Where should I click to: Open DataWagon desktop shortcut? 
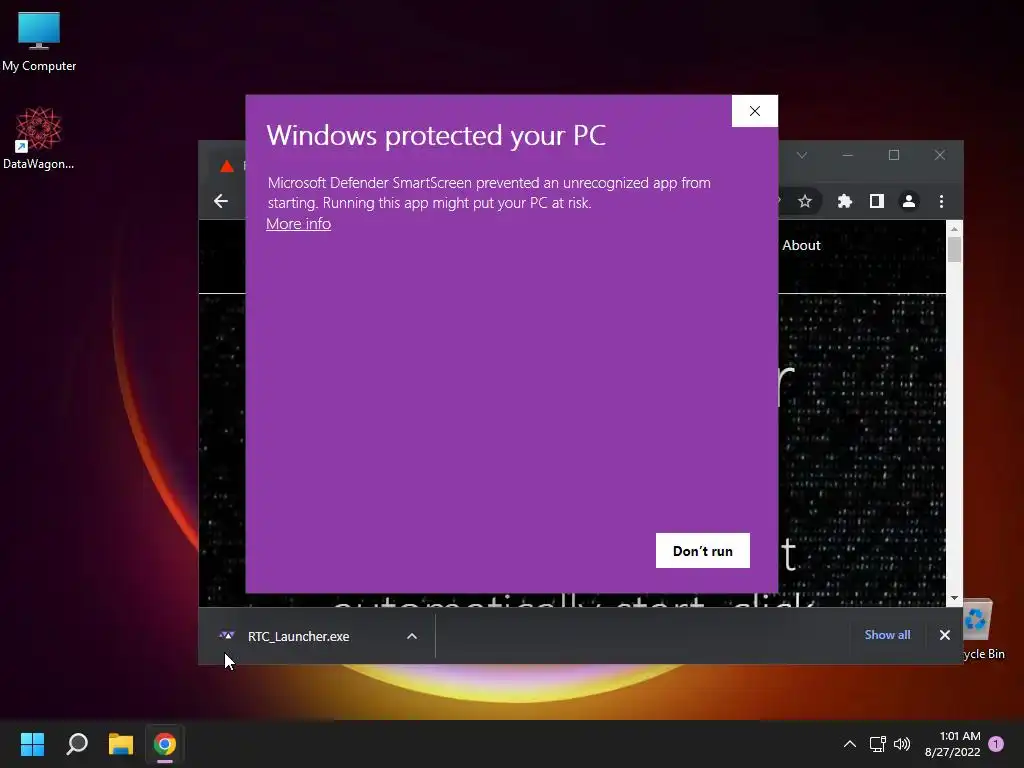click(x=39, y=138)
